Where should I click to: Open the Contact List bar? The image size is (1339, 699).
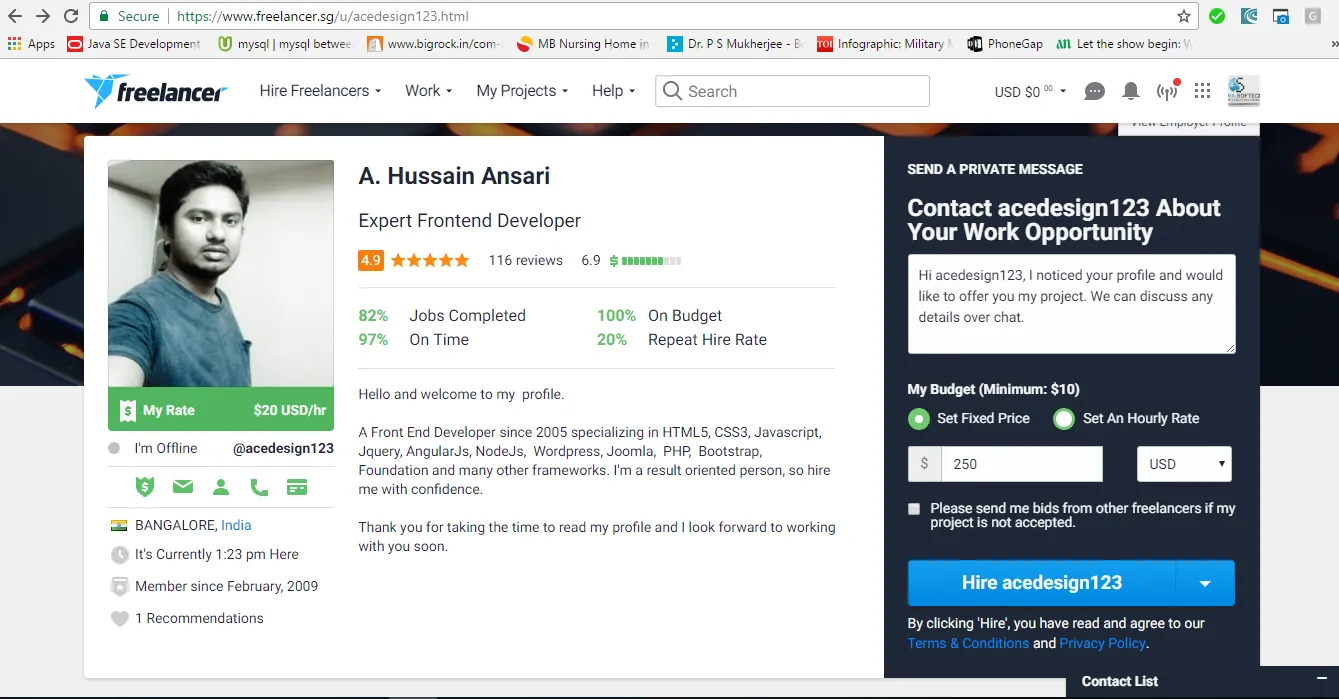[1202, 681]
